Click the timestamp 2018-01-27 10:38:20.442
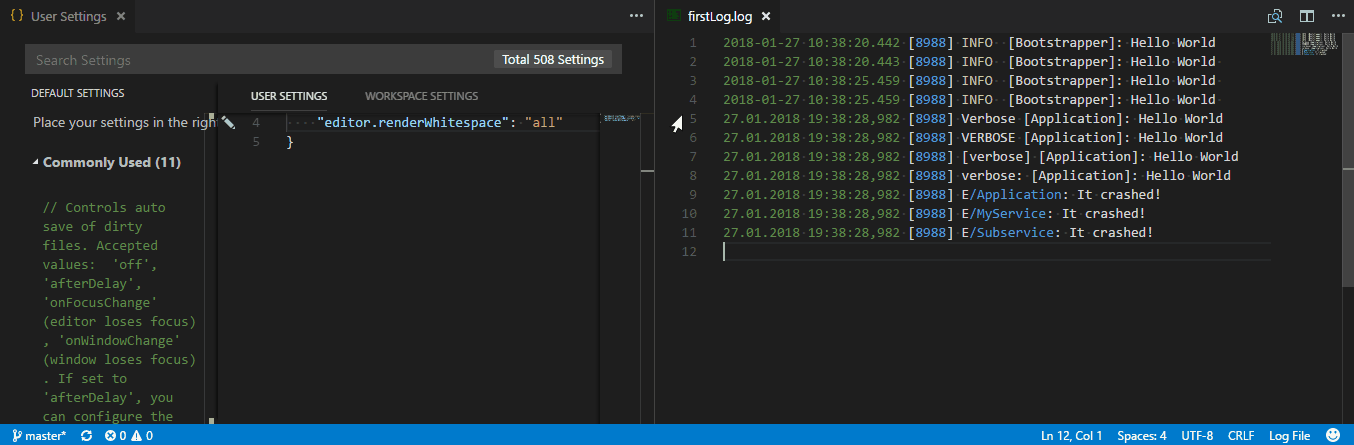Image resolution: width=1354 pixels, height=445 pixels. [811, 43]
